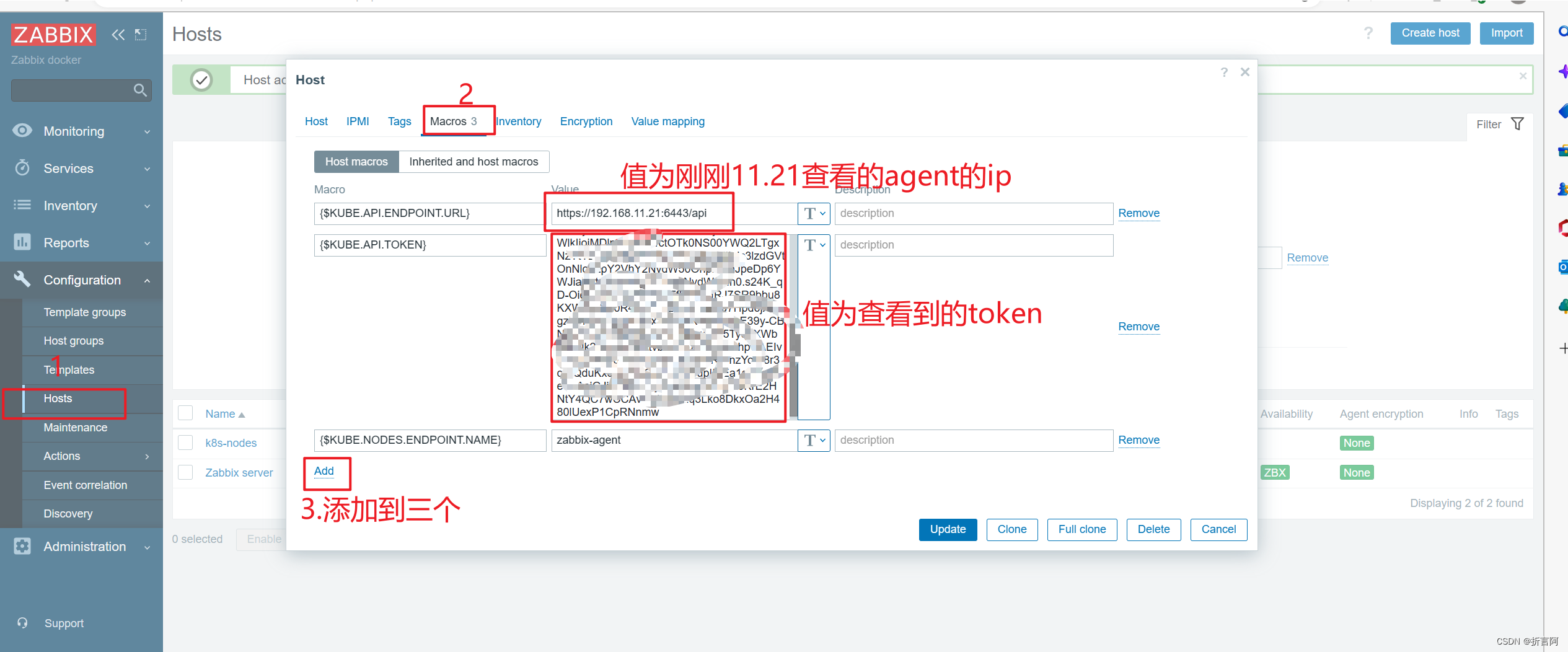Open help via Hosts page question mark
This screenshot has height=652, width=1568.
[1368, 33]
